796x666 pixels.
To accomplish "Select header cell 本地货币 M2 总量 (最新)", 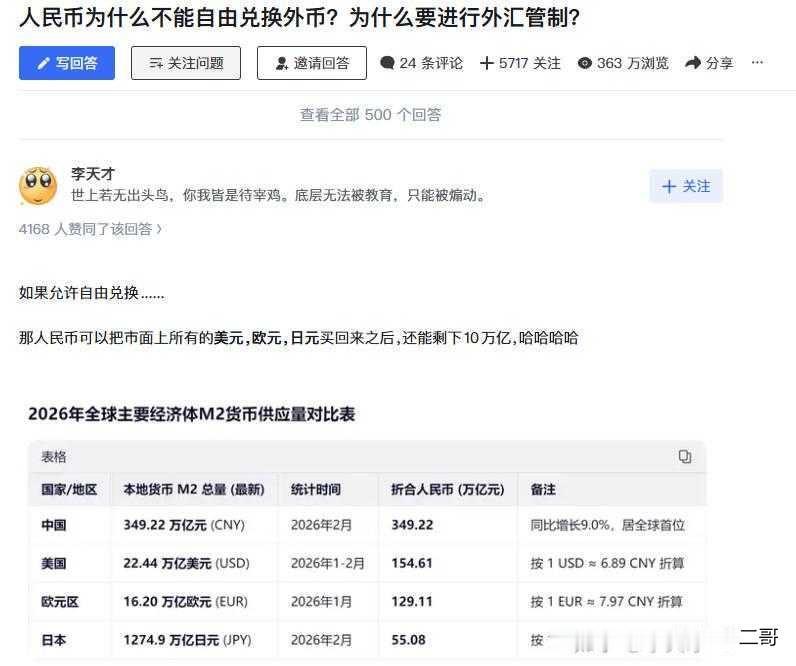I will tap(194, 489).
